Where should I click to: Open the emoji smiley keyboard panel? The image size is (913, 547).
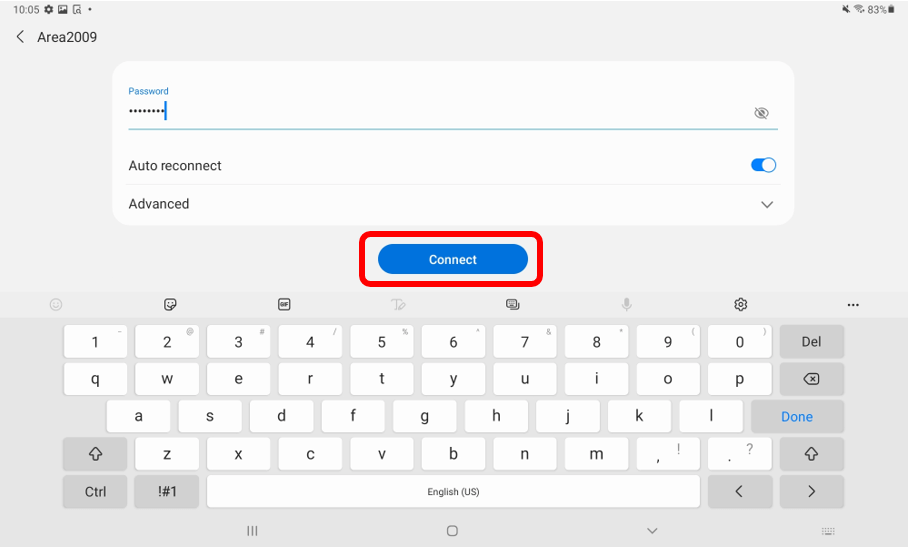(x=56, y=305)
